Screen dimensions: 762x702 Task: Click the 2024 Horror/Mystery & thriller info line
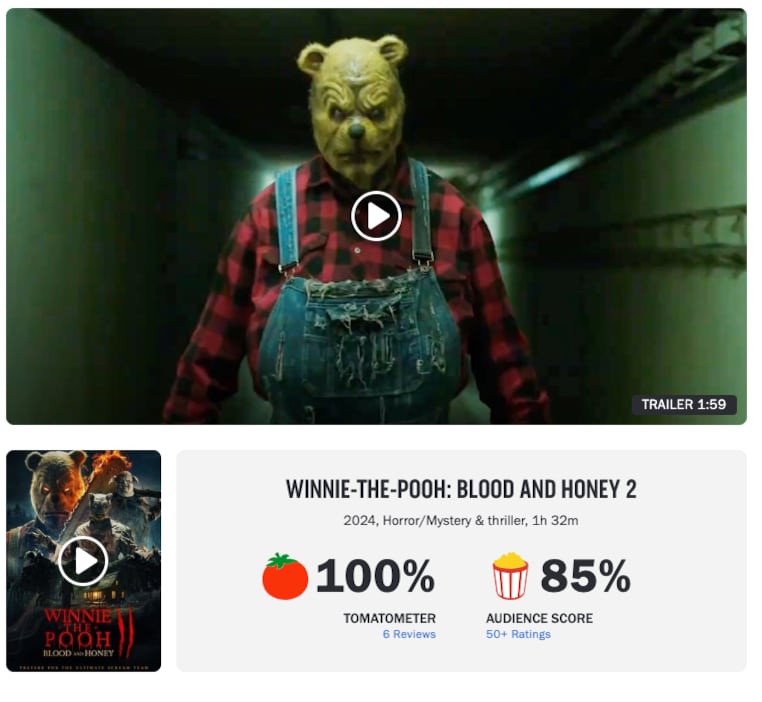pyautogui.click(x=461, y=521)
